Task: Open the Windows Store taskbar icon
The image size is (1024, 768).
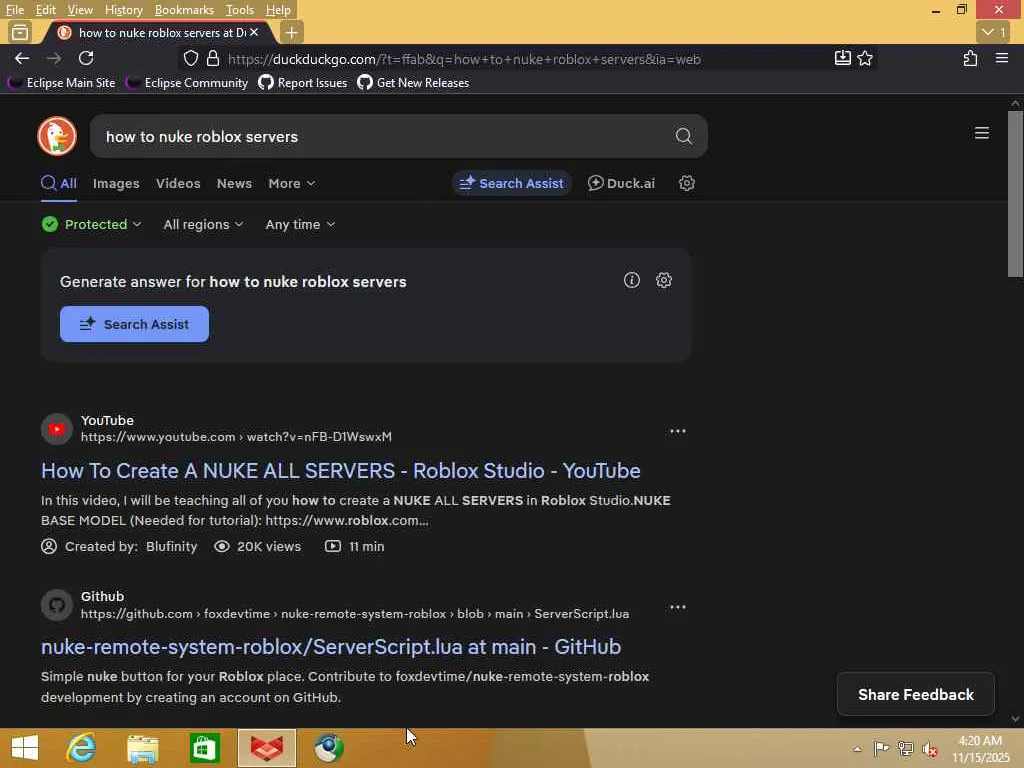Action: coord(204,748)
